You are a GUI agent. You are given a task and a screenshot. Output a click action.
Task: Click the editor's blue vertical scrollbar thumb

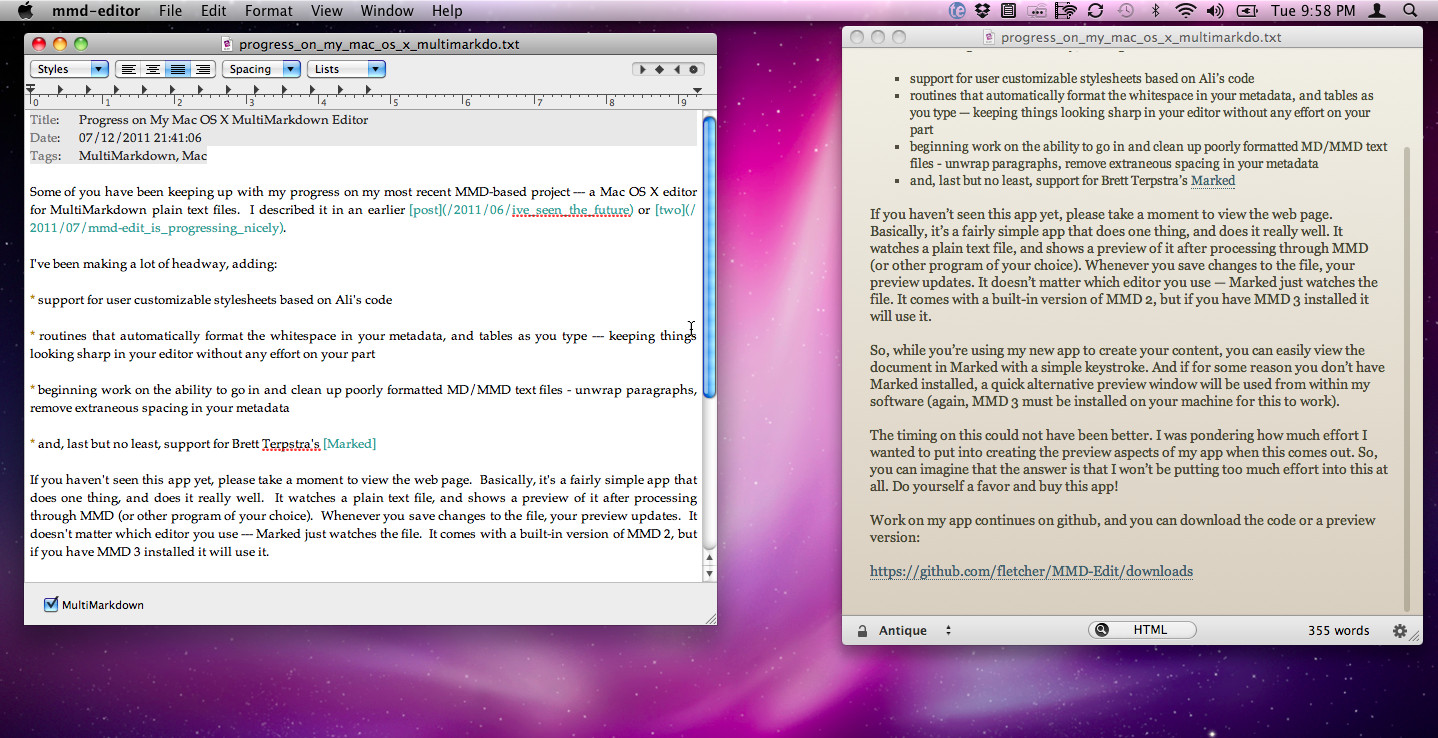tap(709, 258)
